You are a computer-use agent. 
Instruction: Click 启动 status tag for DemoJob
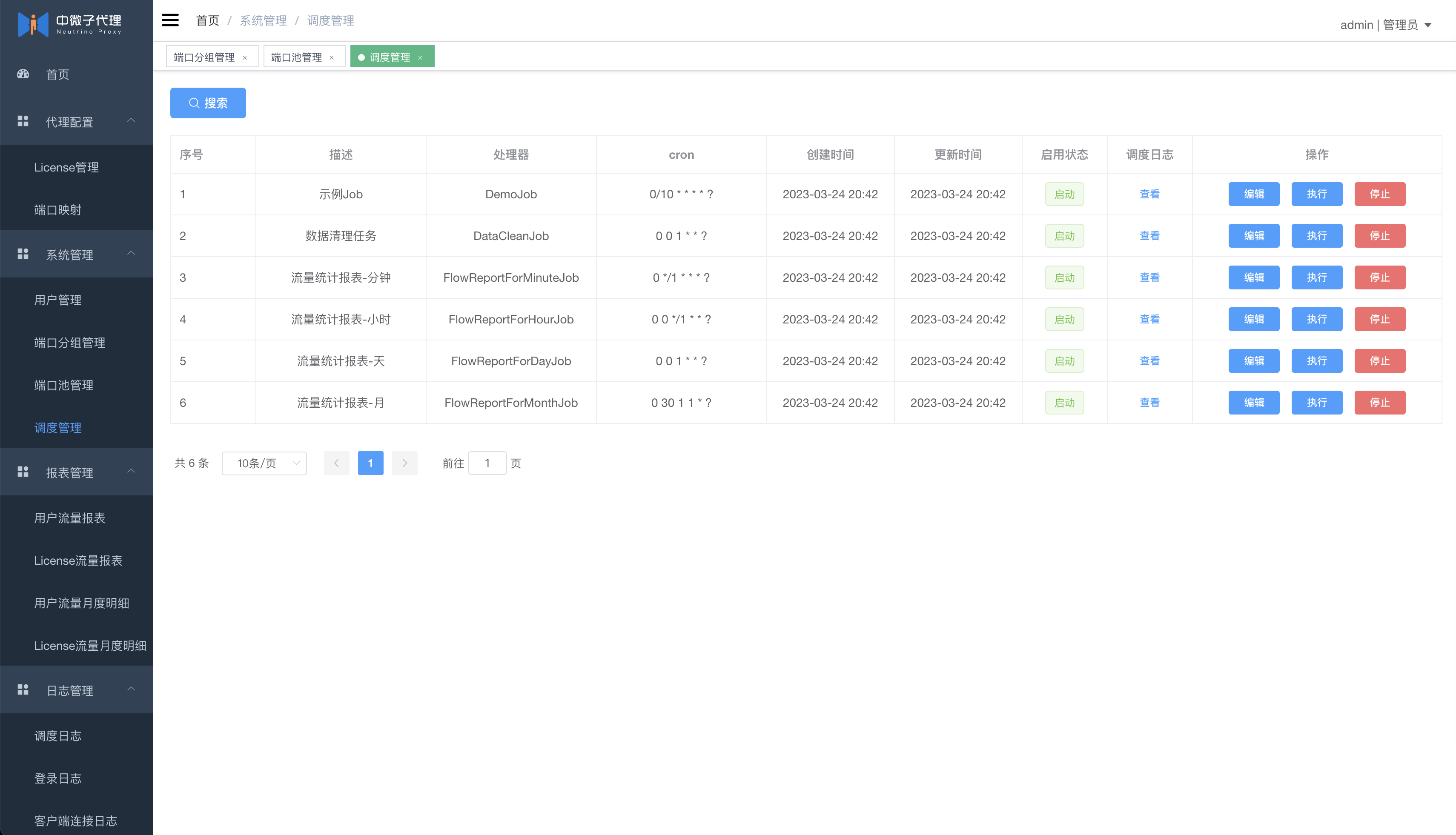pos(1065,194)
